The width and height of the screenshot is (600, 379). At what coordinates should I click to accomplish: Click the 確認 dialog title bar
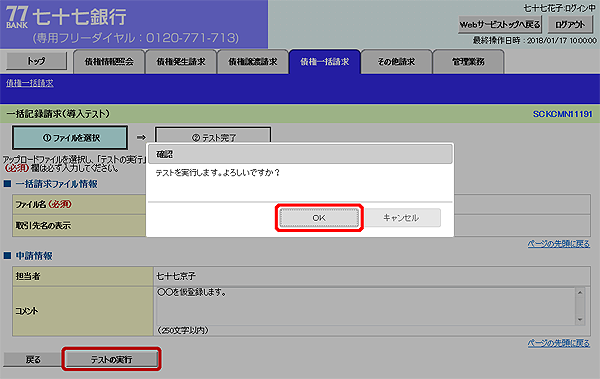[x=300, y=154]
